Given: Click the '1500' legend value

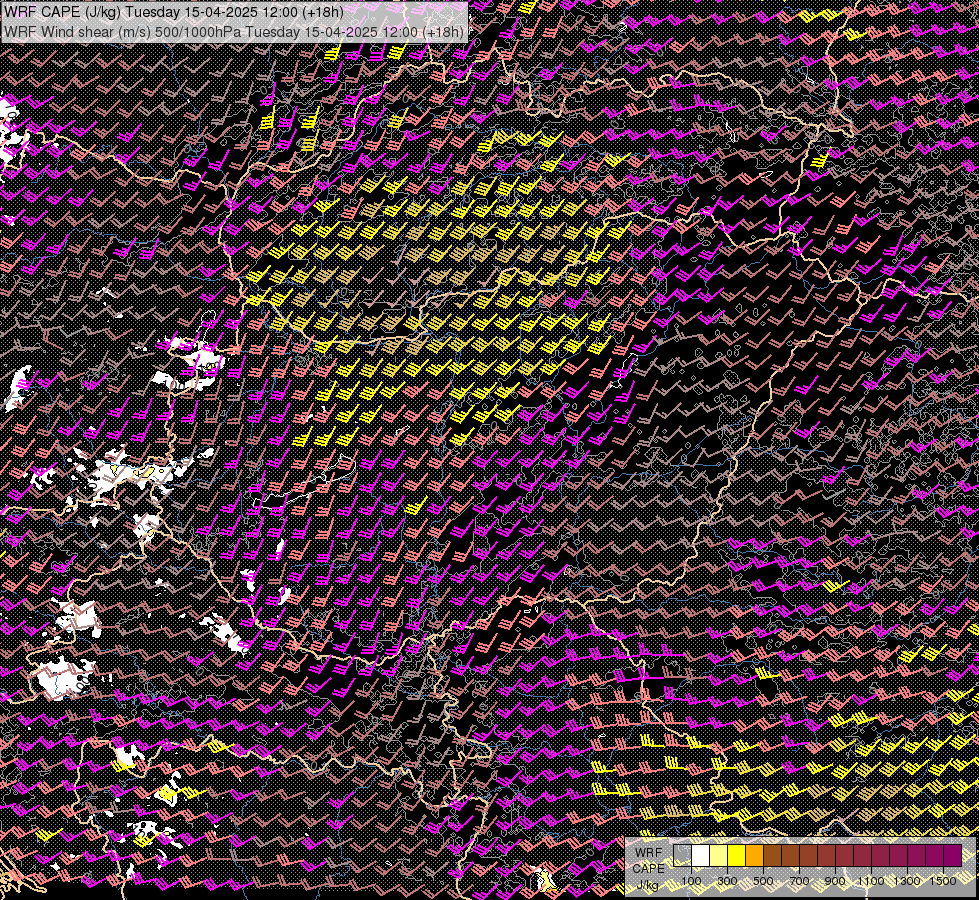Looking at the screenshot, I should tap(943, 881).
